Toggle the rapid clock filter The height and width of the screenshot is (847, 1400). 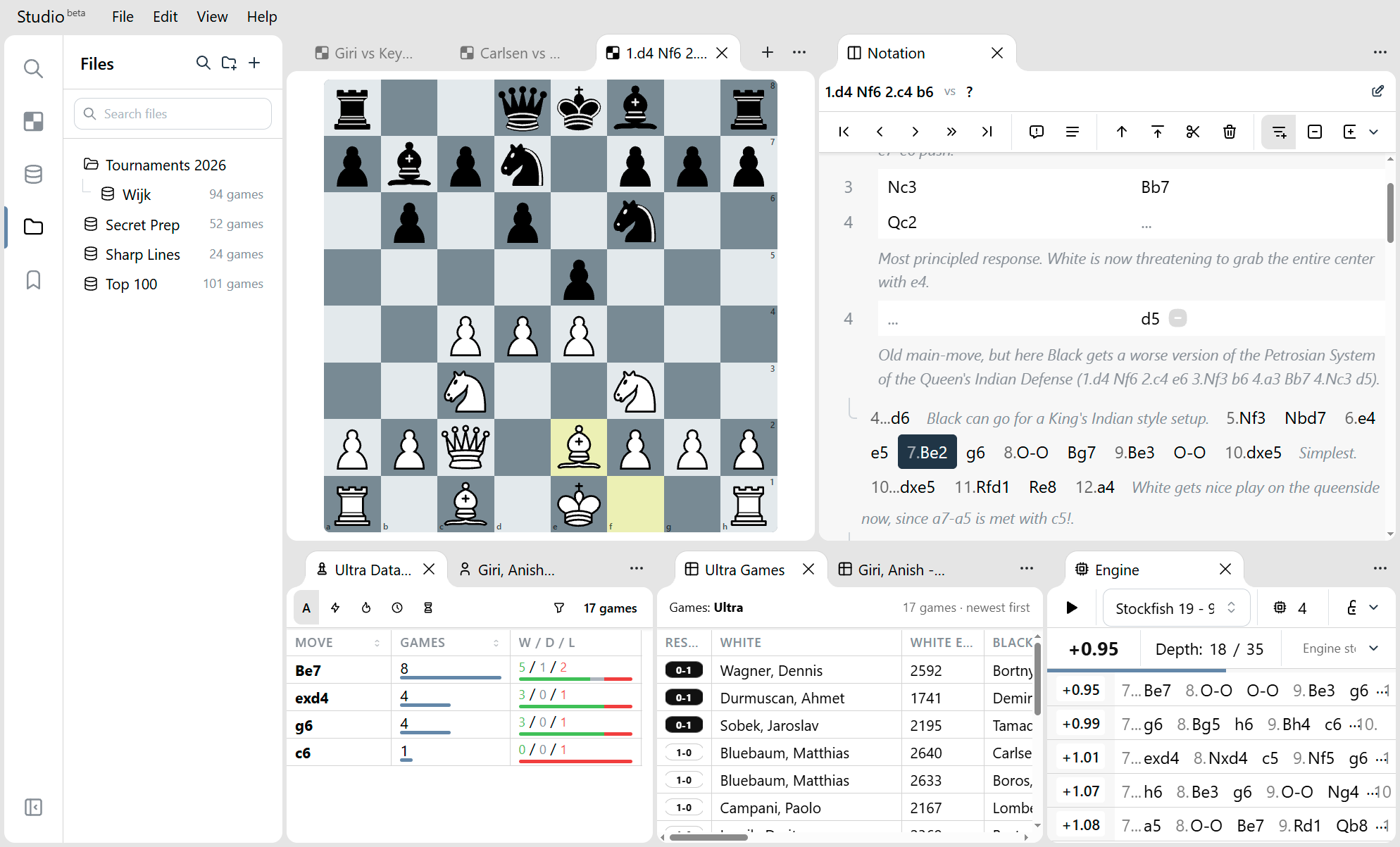coord(397,608)
